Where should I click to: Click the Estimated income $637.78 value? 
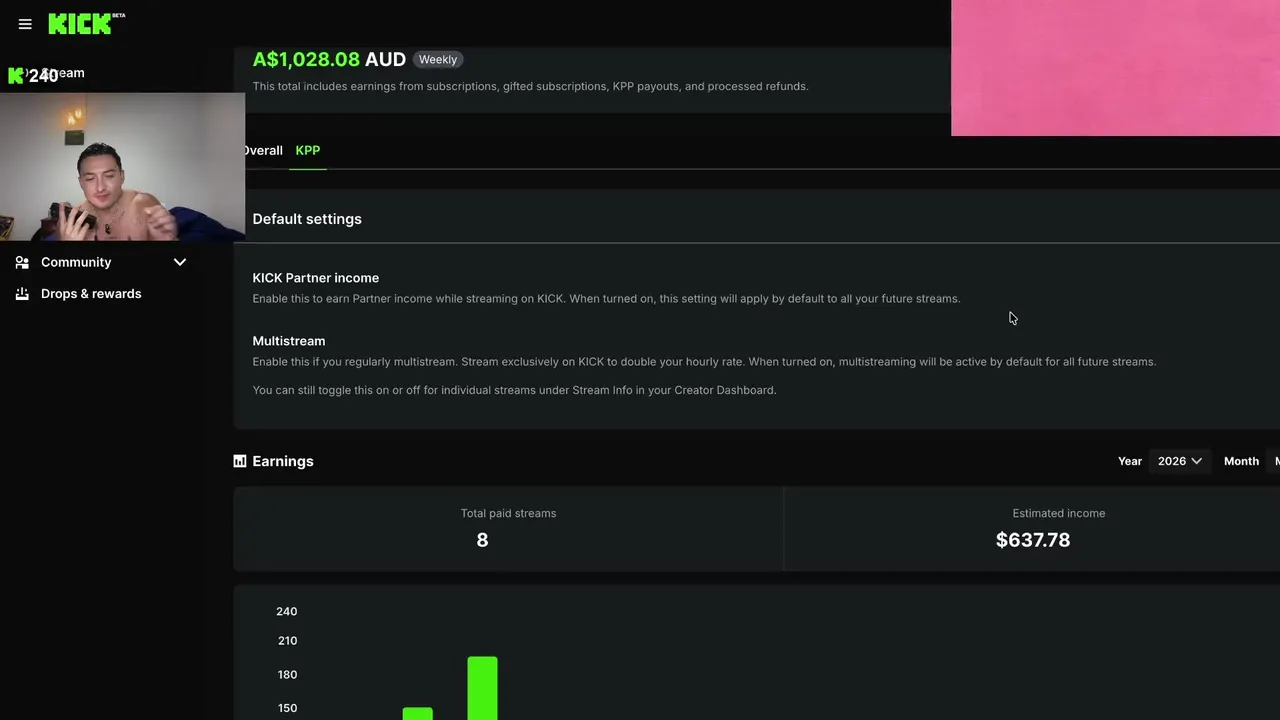click(1033, 540)
